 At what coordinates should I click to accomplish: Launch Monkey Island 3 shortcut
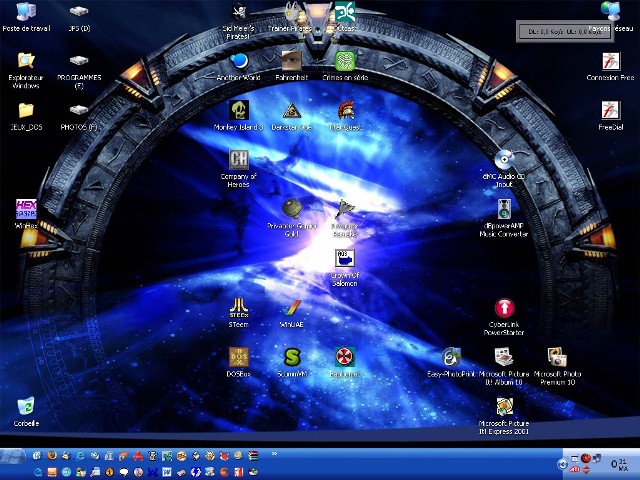[x=239, y=116]
